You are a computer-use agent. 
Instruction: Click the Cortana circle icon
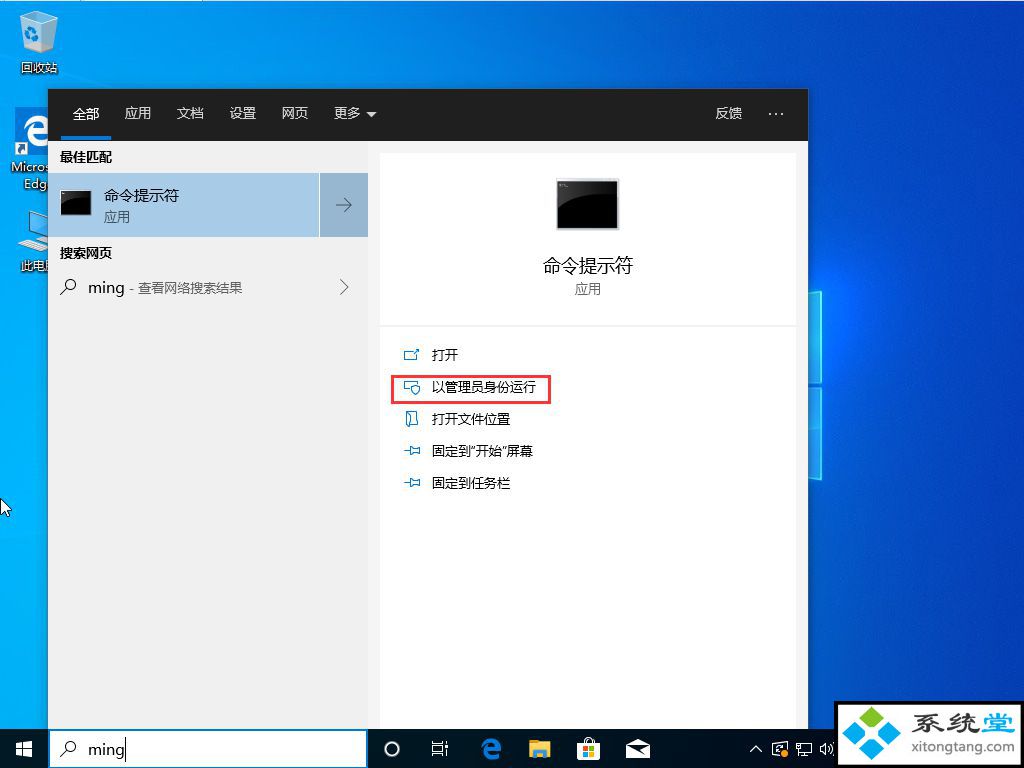(x=392, y=748)
